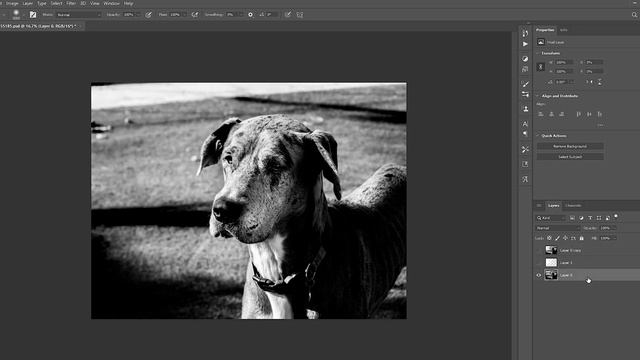Switch to the Info tab
Image resolution: width=640 pixels, height=360 pixels.
coord(564,30)
